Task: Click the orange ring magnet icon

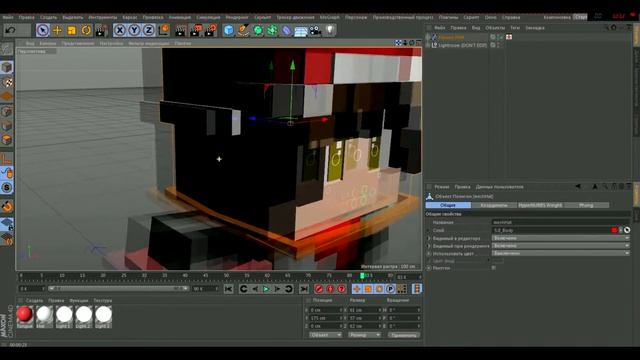Action: pyautogui.click(x=7, y=207)
